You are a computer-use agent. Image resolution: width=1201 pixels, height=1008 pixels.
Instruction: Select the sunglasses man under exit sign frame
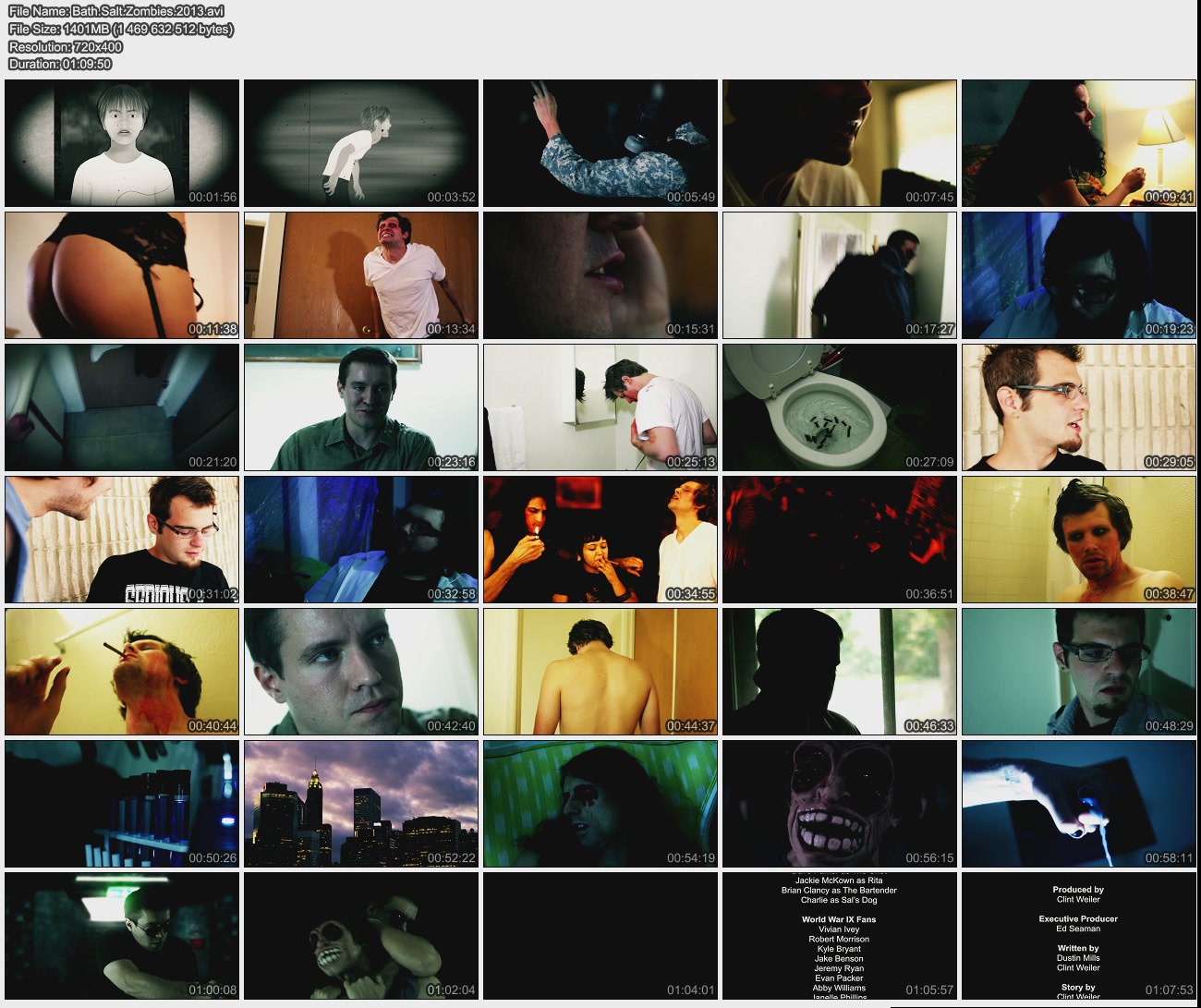[x=122, y=935]
